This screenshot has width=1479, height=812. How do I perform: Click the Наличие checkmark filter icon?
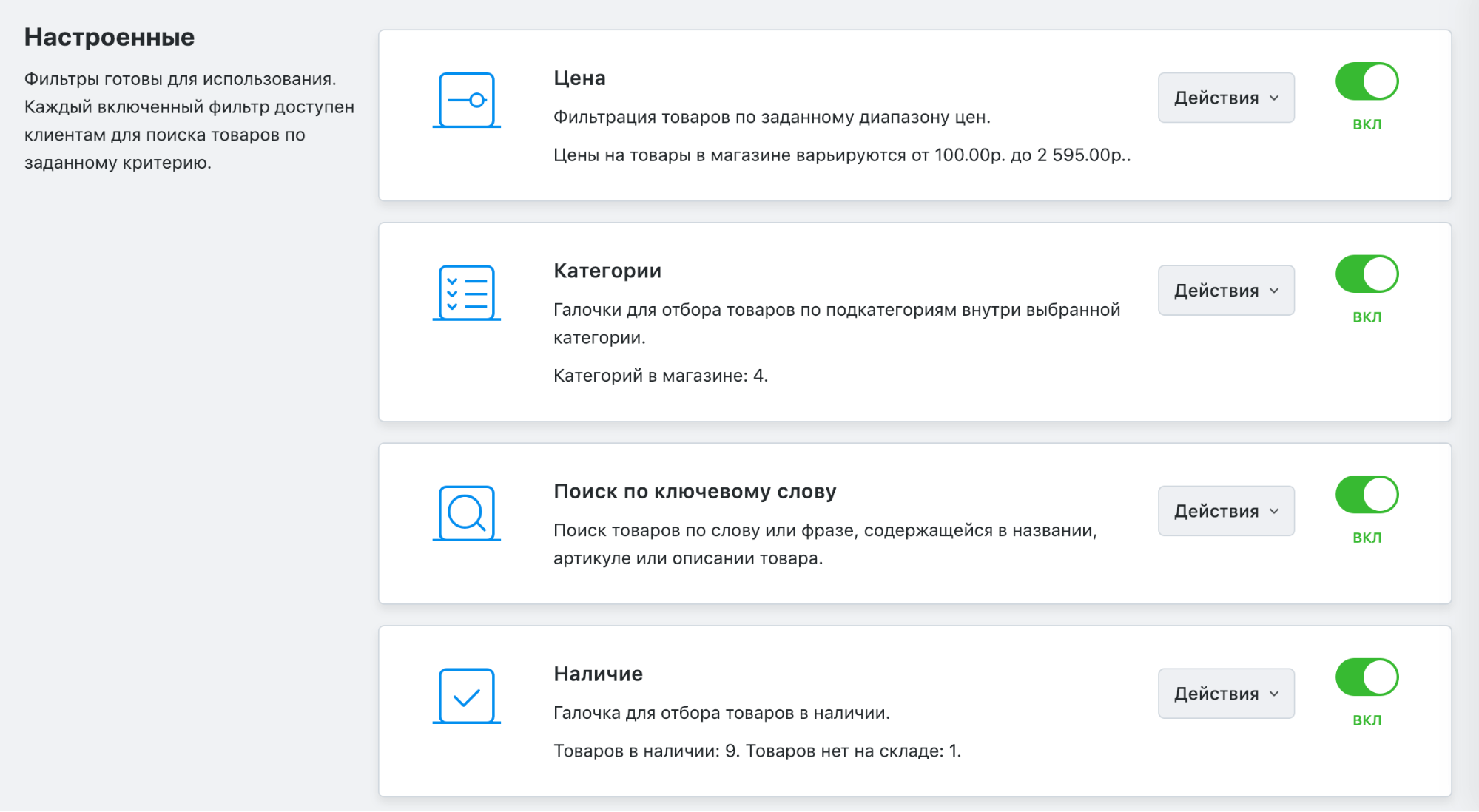pos(466,696)
